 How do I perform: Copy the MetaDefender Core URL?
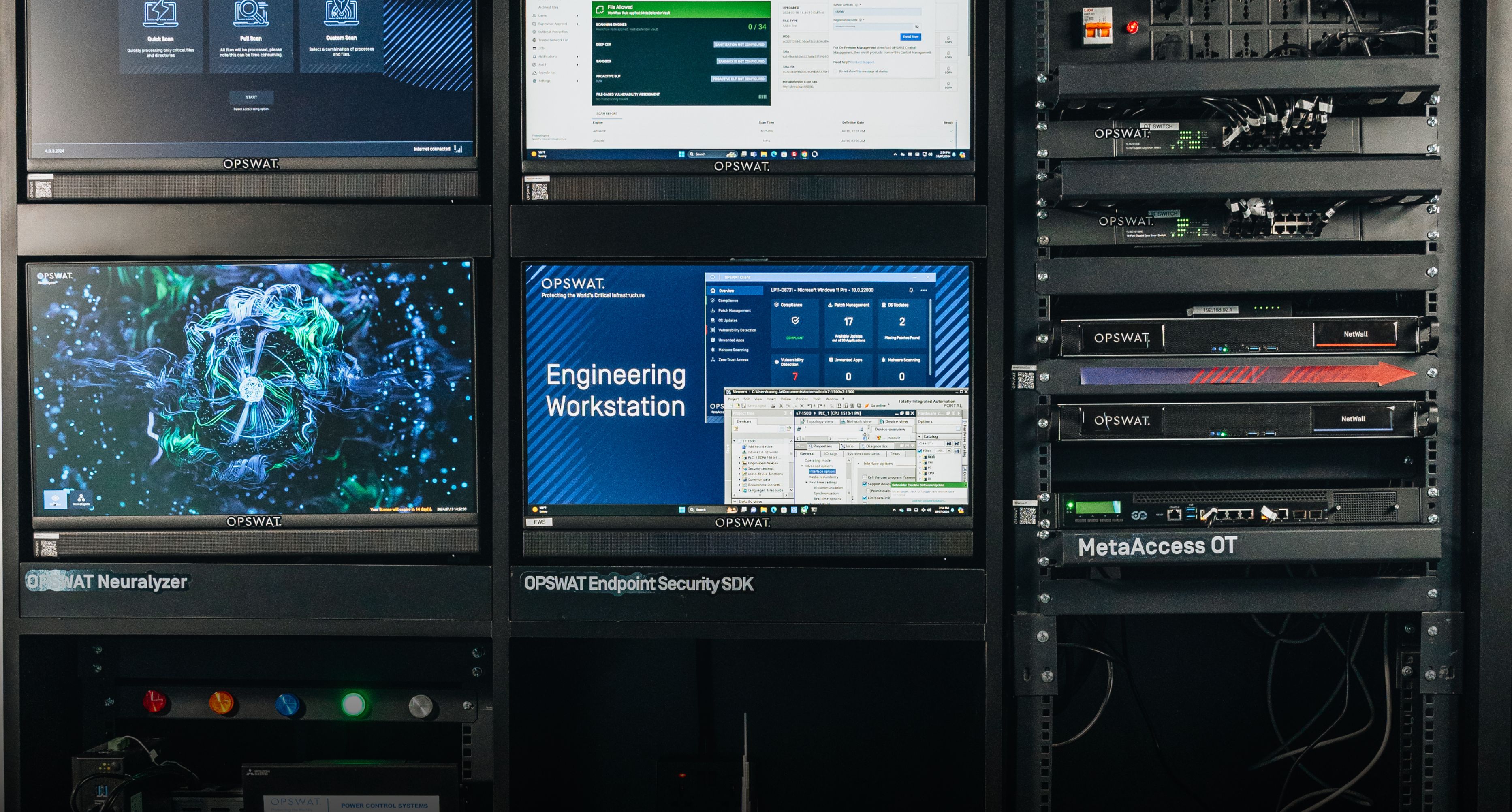click(948, 85)
